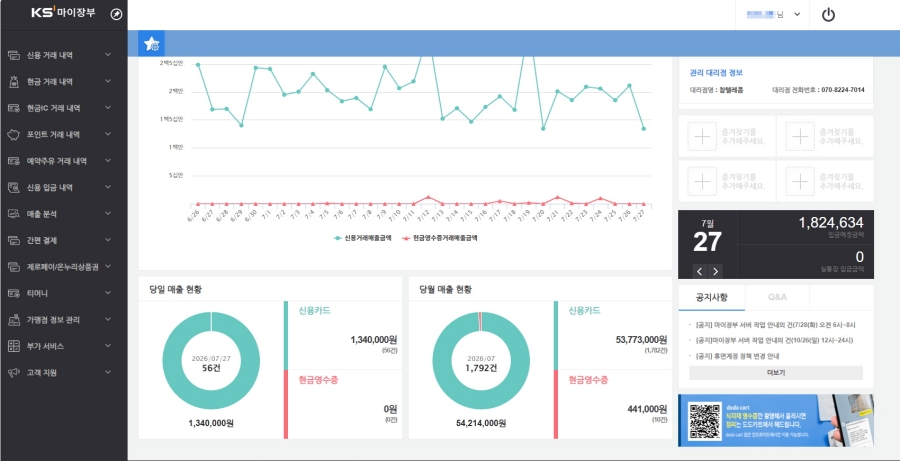Click the 대리점 전화번호 070-8224-7014 text
The image size is (900, 461).
pyautogui.click(x=818, y=90)
